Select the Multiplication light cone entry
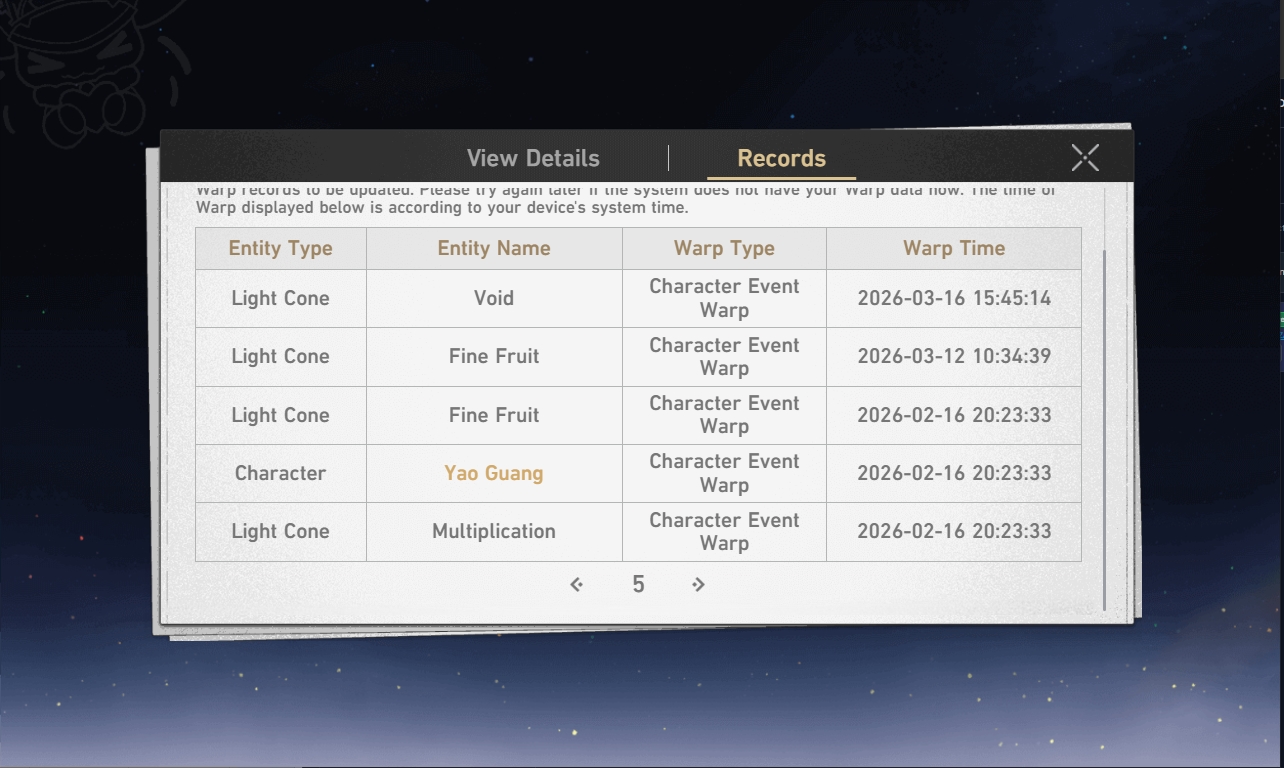This screenshot has width=1284, height=768. (x=494, y=531)
